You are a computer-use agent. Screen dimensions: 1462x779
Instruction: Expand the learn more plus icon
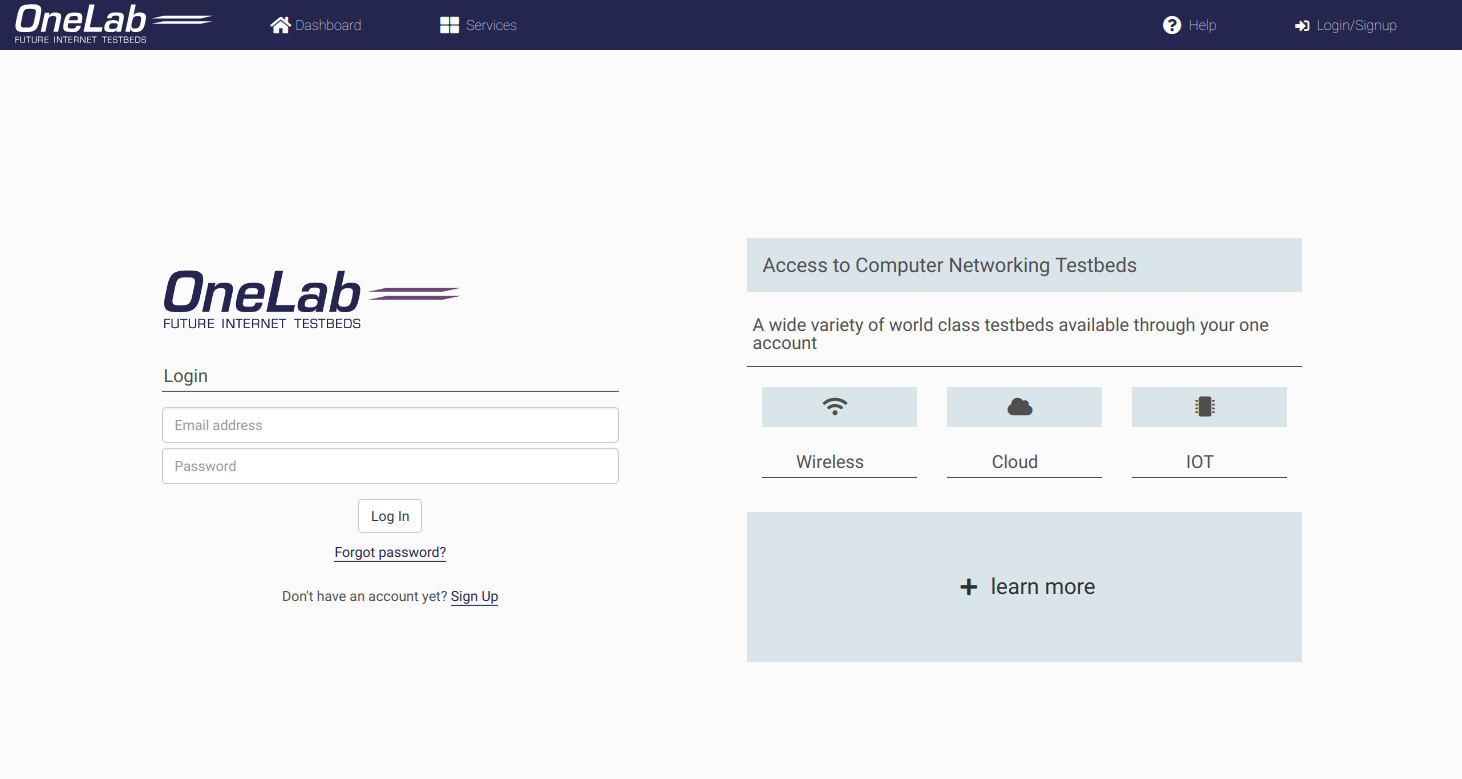(x=968, y=587)
